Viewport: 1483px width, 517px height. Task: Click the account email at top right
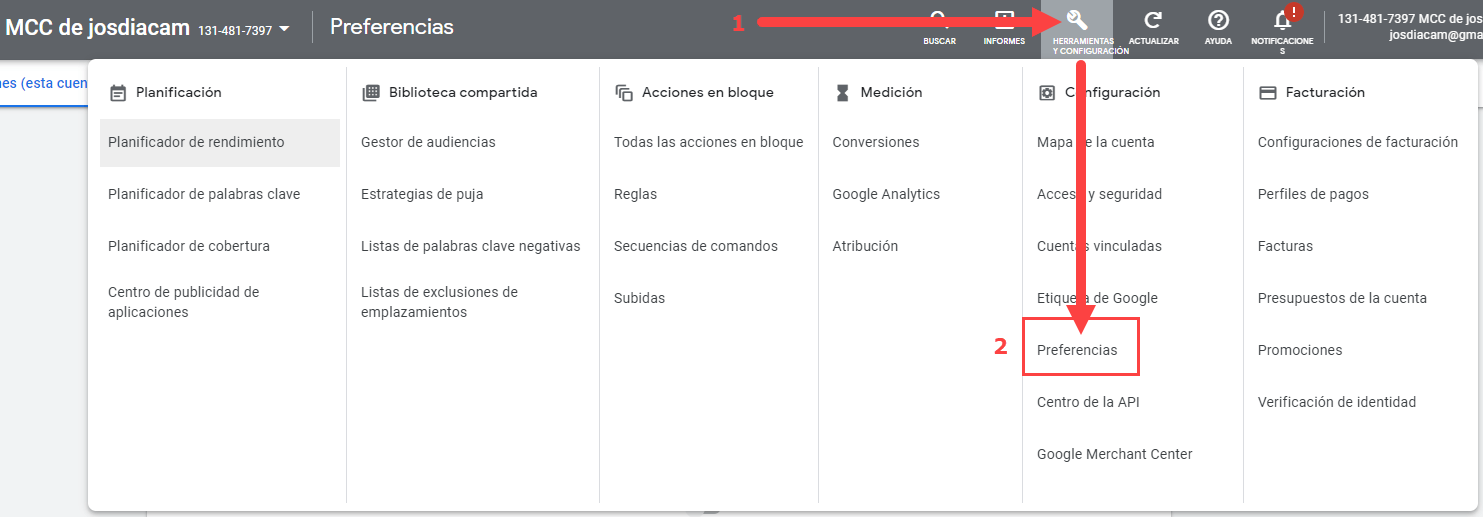pos(1435,34)
